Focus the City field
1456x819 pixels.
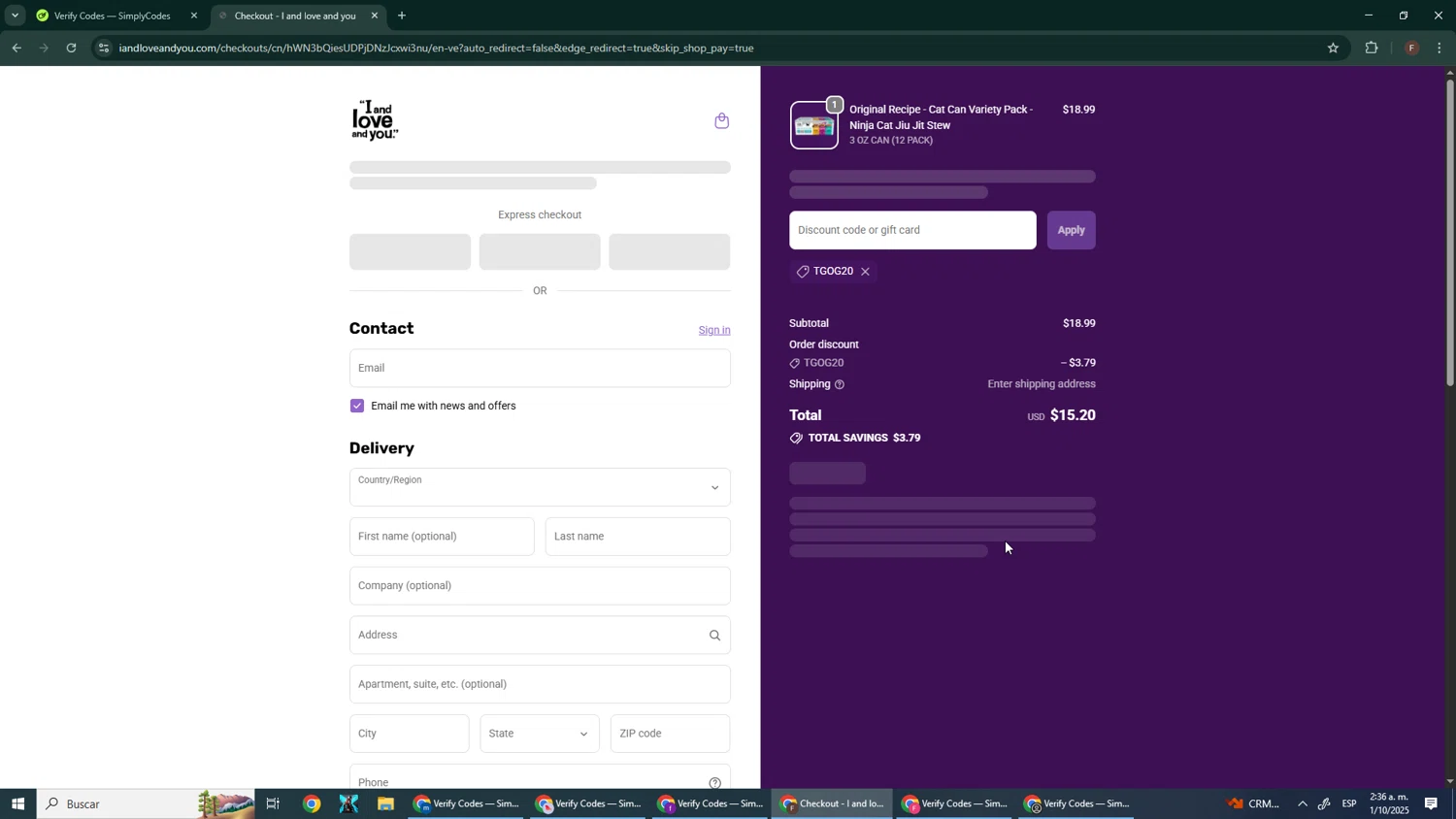click(409, 734)
